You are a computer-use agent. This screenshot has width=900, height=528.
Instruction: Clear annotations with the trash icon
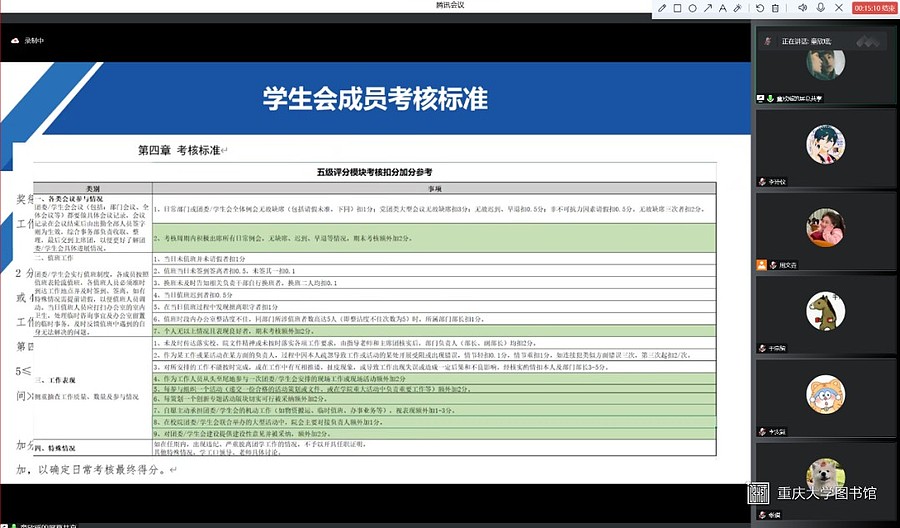click(x=775, y=8)
